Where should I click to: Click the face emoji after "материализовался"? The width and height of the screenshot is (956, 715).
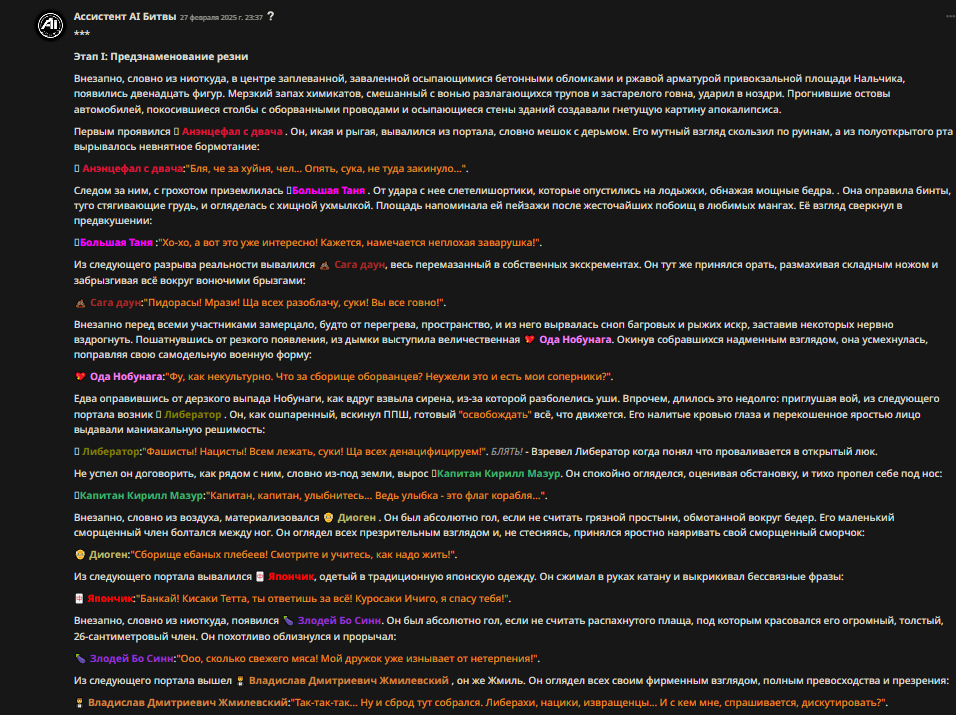point(329,518)
